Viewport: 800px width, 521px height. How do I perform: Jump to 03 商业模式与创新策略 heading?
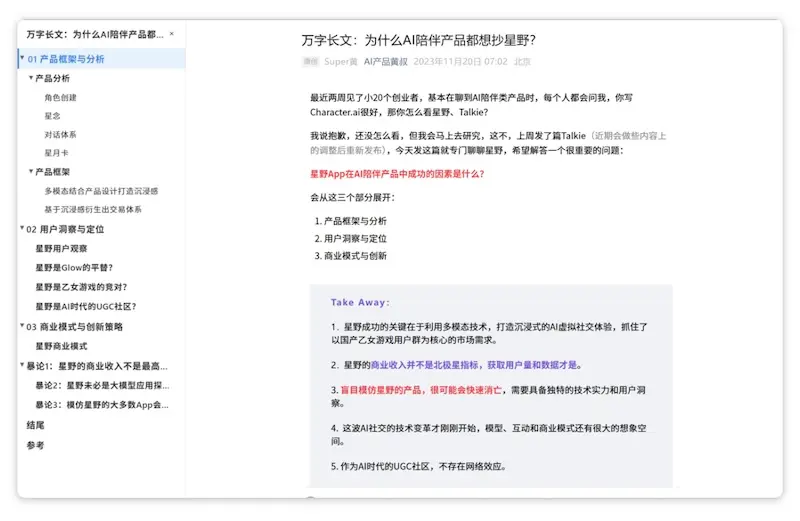coord(74,327)
